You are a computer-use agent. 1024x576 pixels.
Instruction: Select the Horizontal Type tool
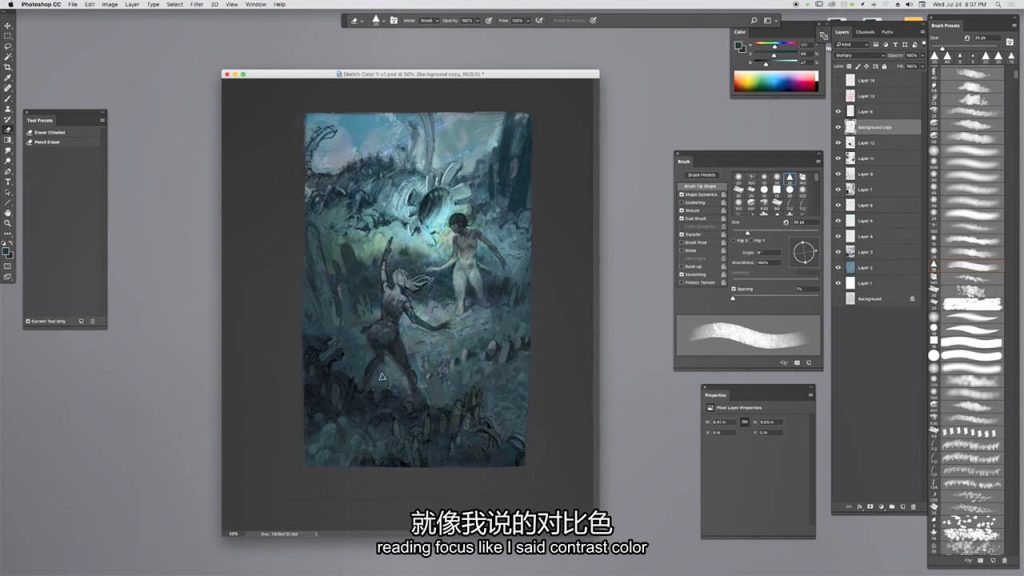click(x=8, y=182)
